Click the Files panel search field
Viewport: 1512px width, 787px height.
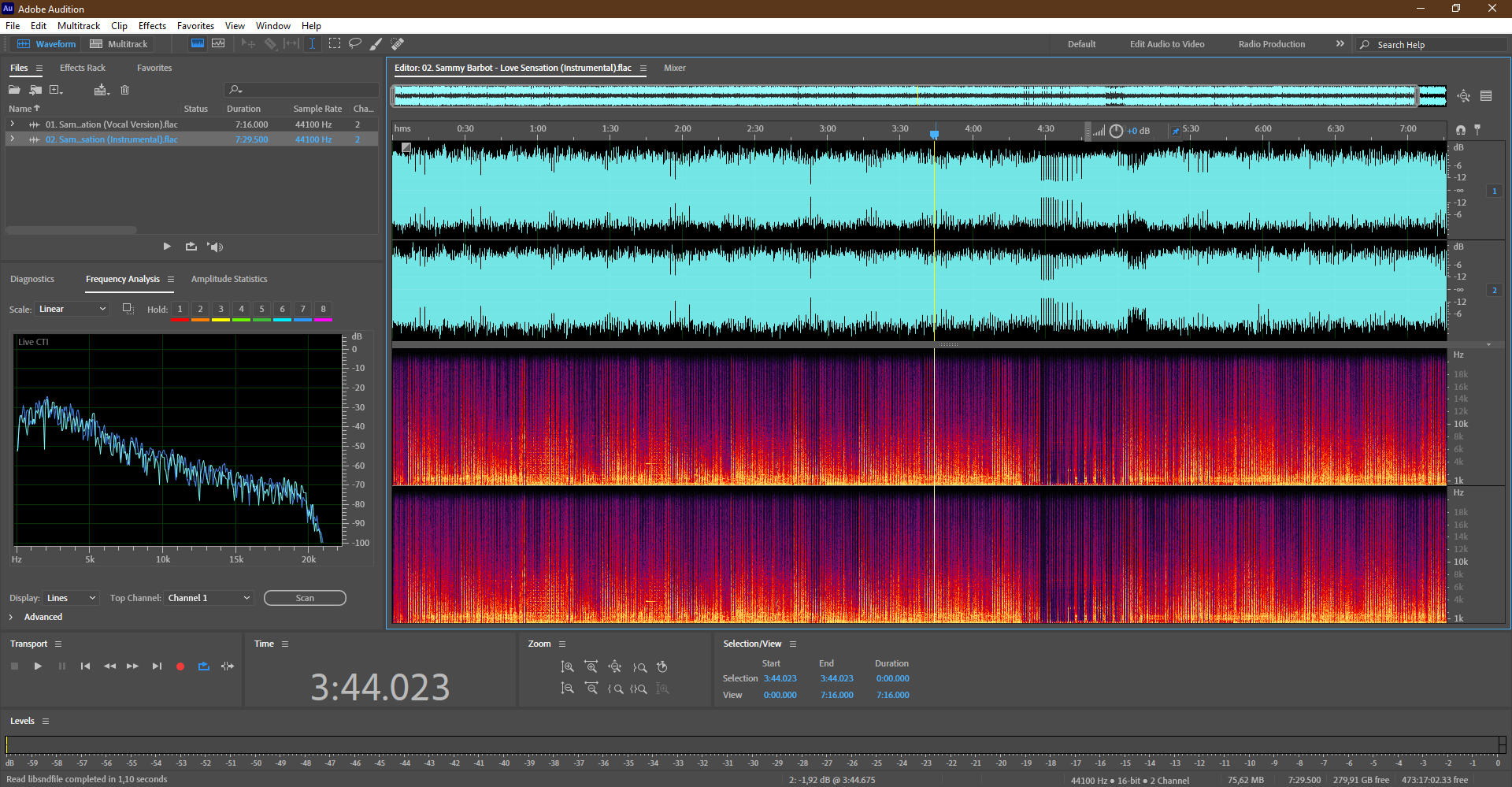click(x=302, y=90)
